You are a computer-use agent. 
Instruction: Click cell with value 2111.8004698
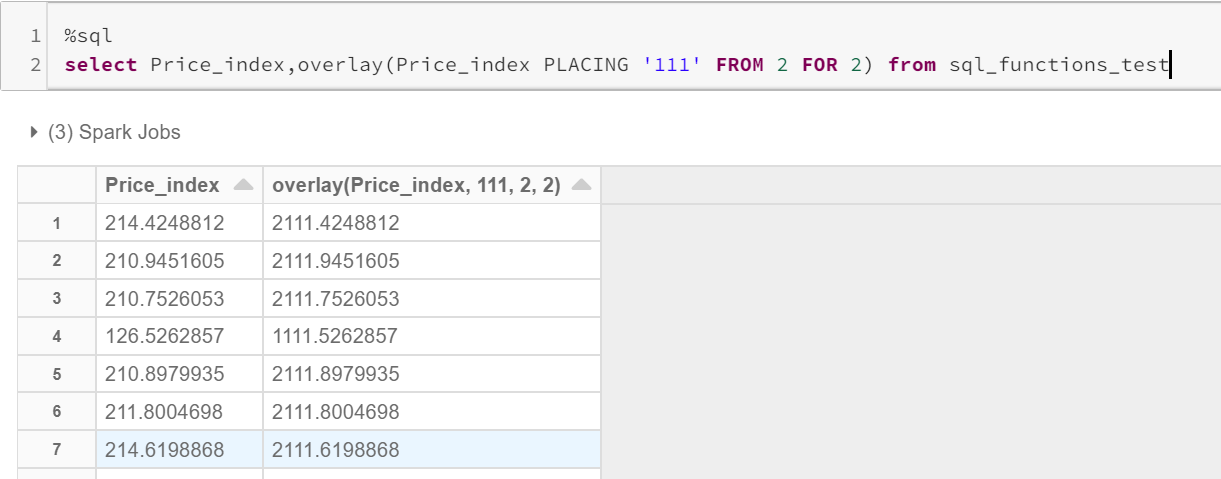point(335,412)
